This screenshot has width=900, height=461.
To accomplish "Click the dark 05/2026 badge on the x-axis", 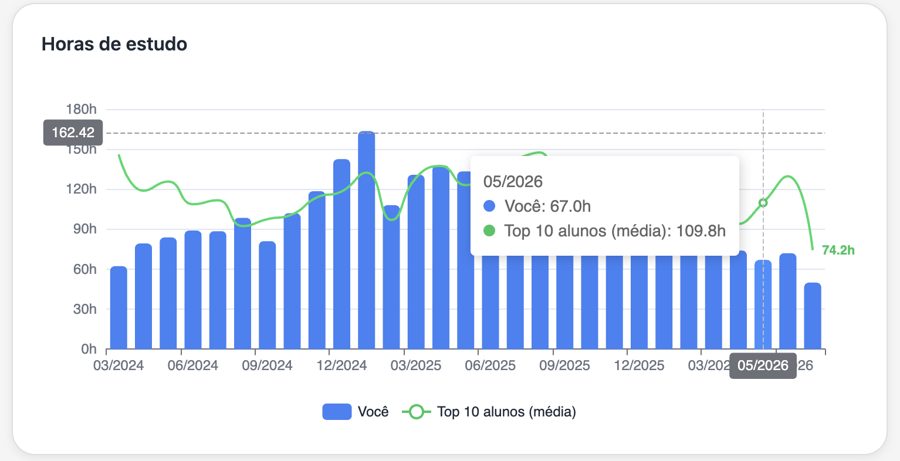I will 763,366.
